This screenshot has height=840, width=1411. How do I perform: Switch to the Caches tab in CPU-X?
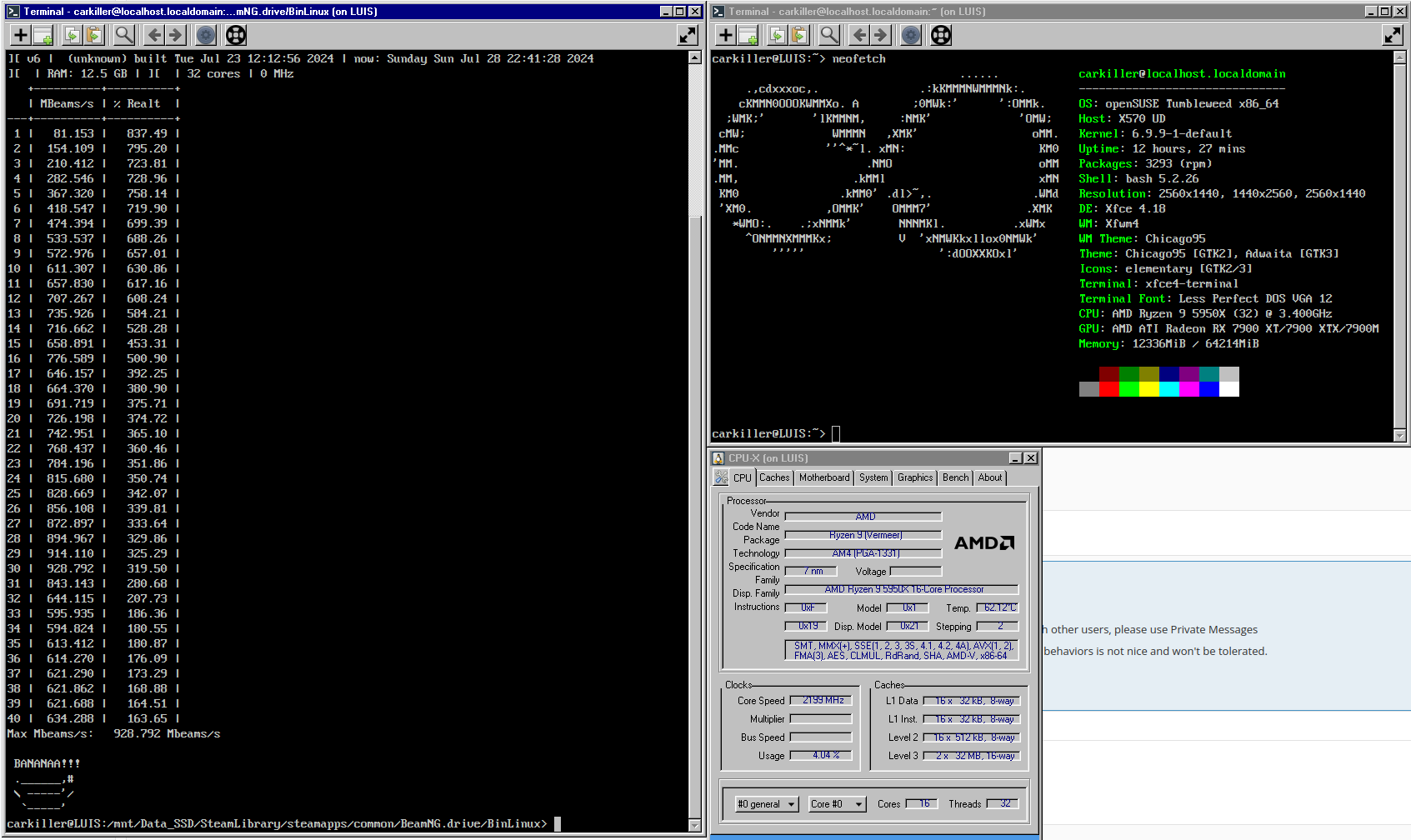(x=774, y=477)
